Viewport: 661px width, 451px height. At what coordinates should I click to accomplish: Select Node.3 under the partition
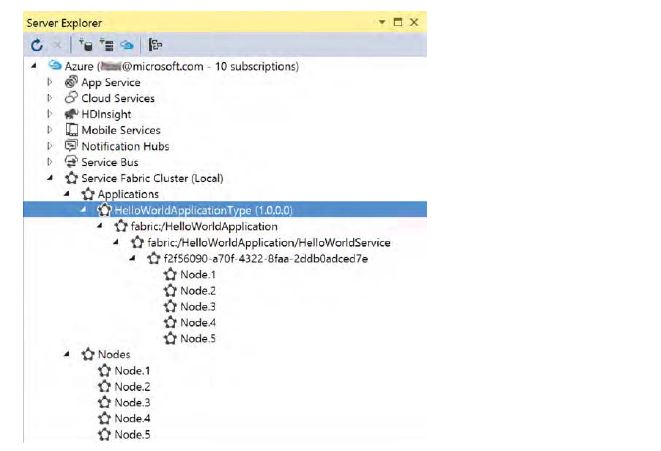click(198, 306)
